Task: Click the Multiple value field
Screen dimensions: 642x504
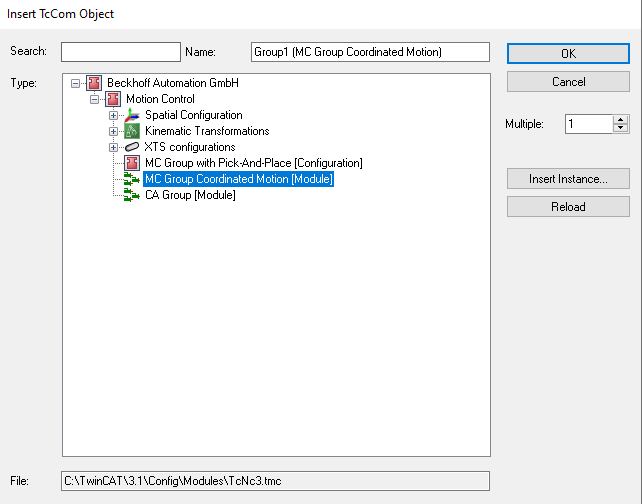Action: click(589, 124)
